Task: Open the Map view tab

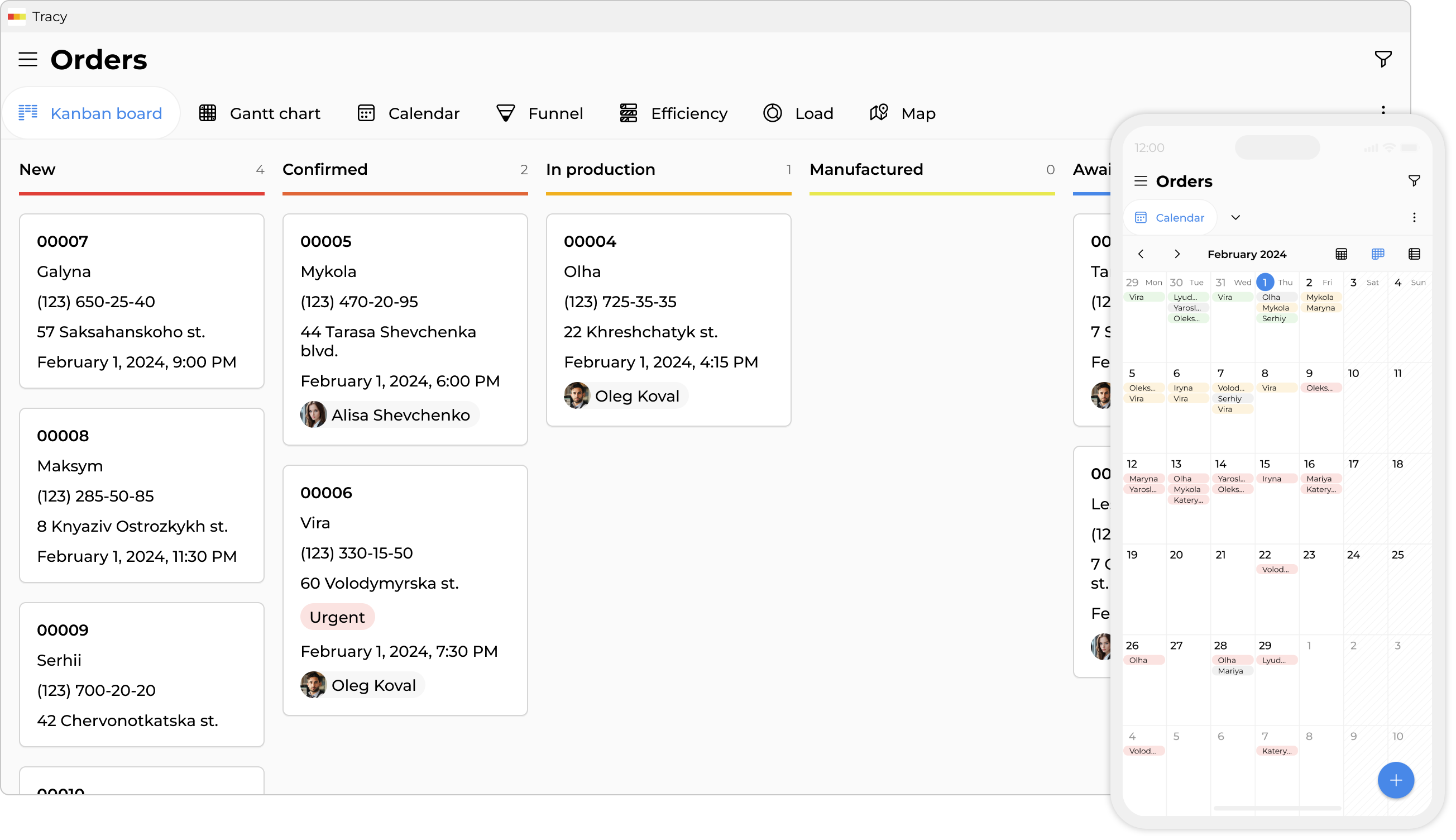Action: (x=902, y=113)
